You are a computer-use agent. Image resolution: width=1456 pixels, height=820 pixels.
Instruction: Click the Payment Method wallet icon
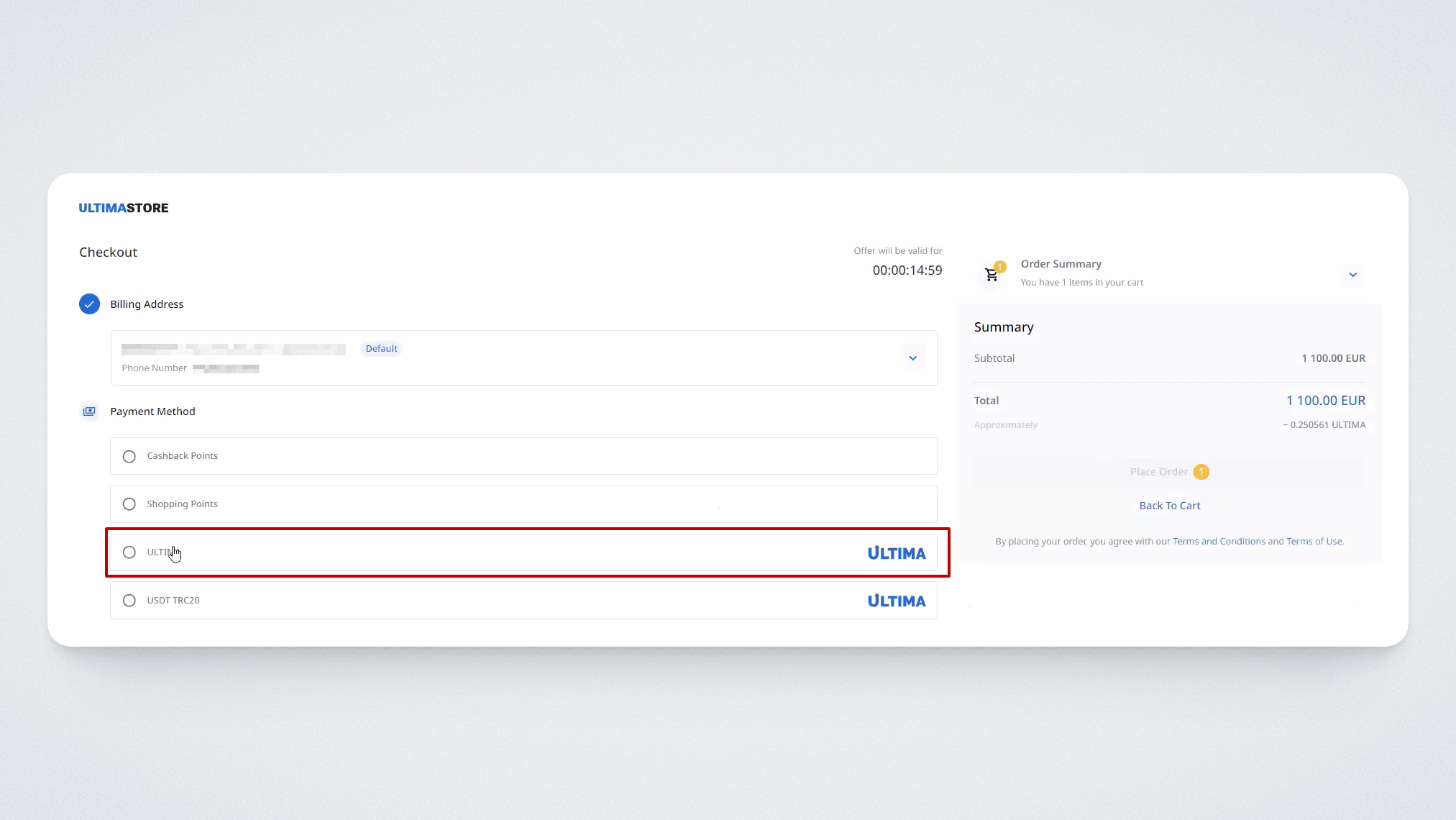point(89,411)
